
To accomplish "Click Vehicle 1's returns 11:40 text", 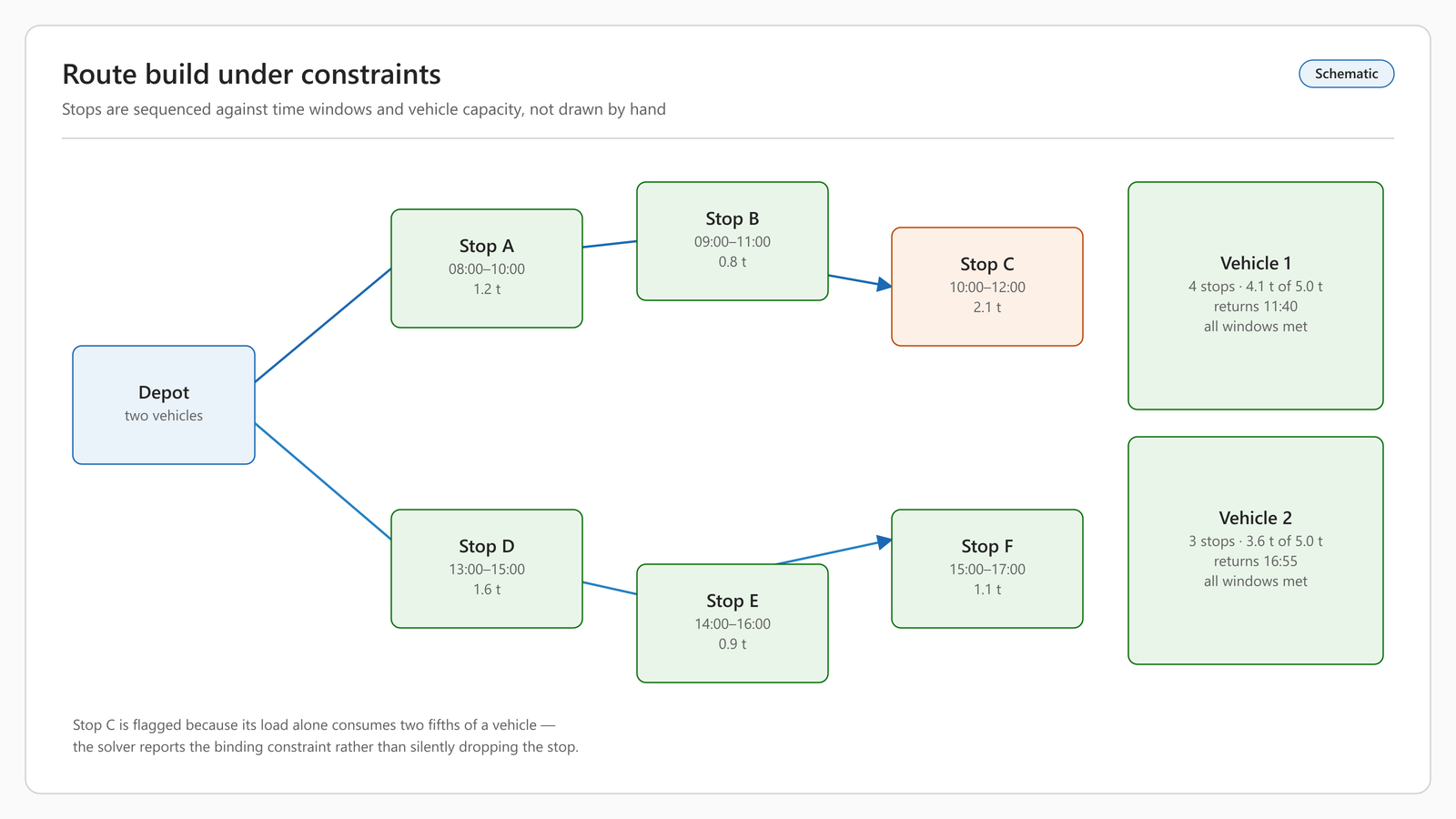I will [1256, 307].
